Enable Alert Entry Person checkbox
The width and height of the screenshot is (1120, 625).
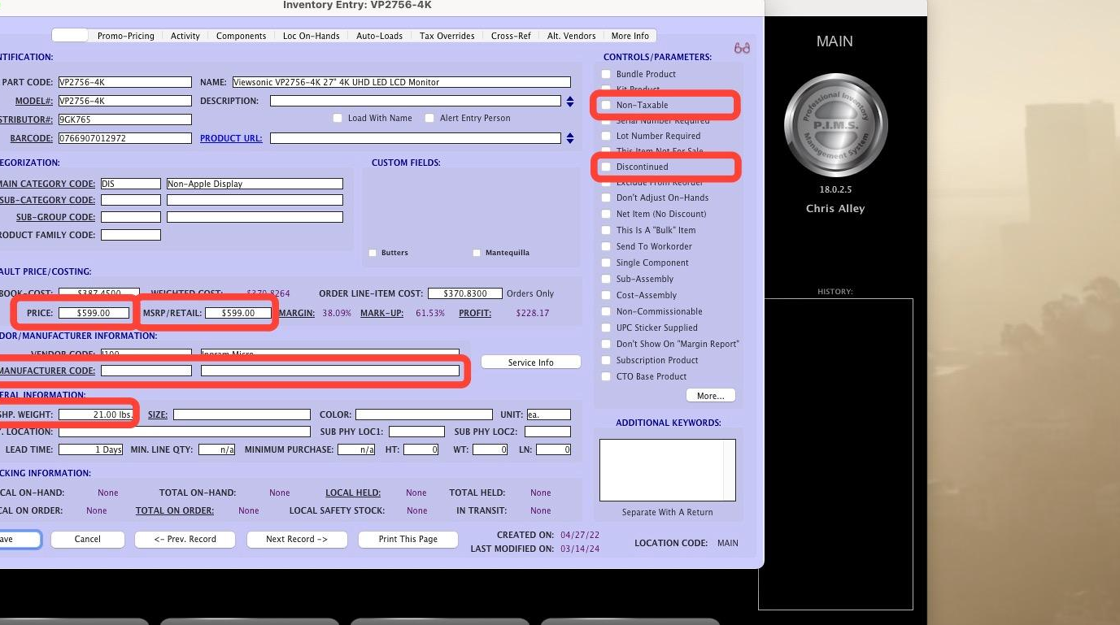pyautogui.click(x=430, y=119)
